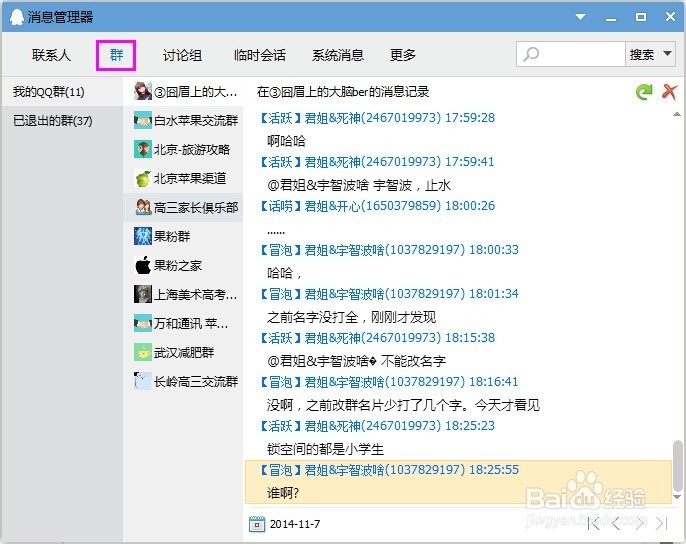
Task: Select 长岭高三交流群 group name
Action: tap(196, 382)
